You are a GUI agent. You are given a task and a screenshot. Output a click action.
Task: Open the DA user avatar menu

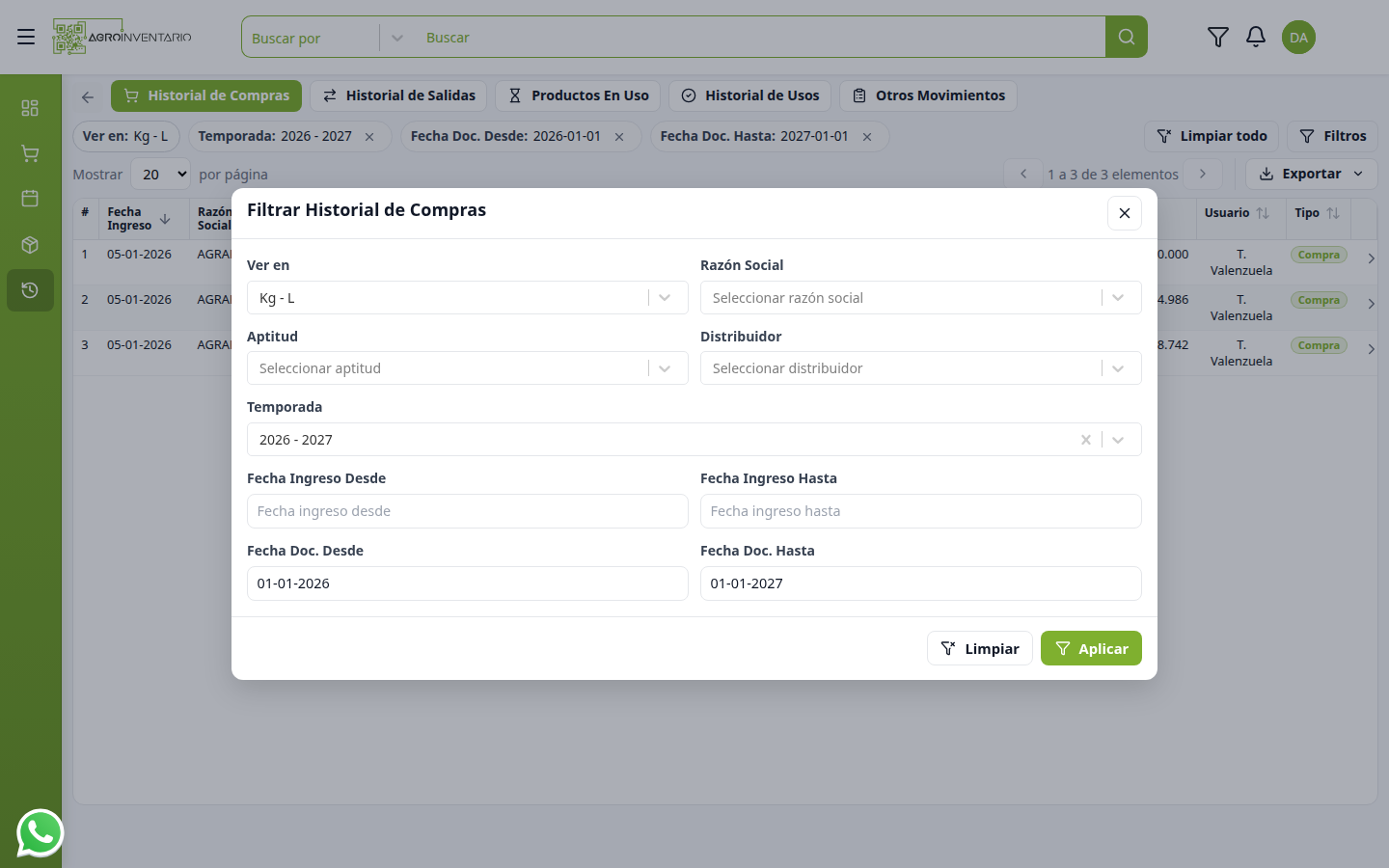point(1299,37)
